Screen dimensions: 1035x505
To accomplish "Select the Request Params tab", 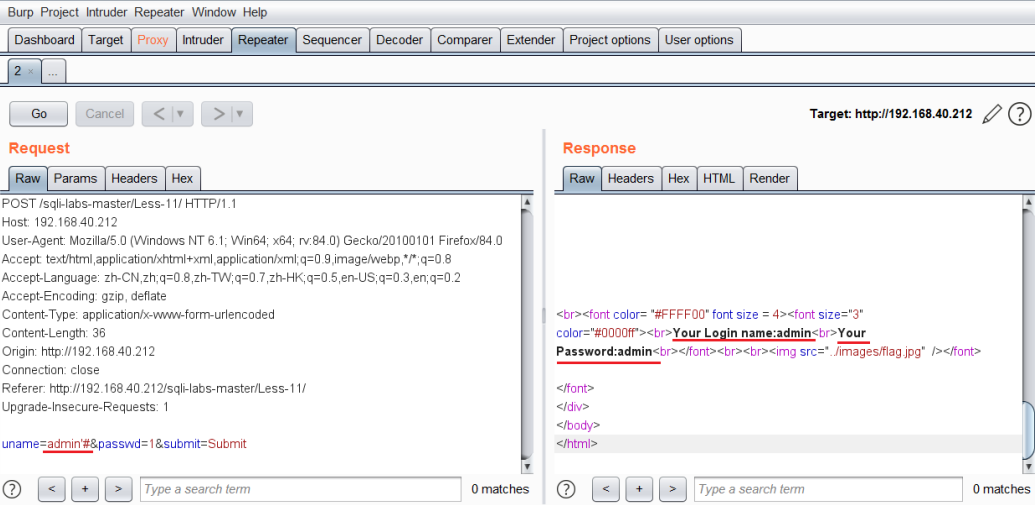I will pos(76,178).
